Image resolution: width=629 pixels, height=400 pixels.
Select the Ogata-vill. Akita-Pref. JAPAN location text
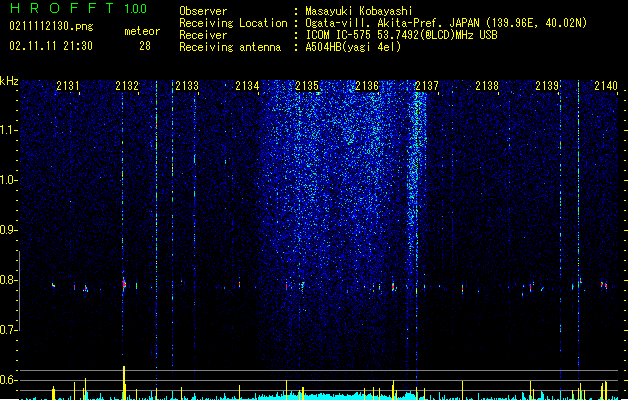coord(446,23)
